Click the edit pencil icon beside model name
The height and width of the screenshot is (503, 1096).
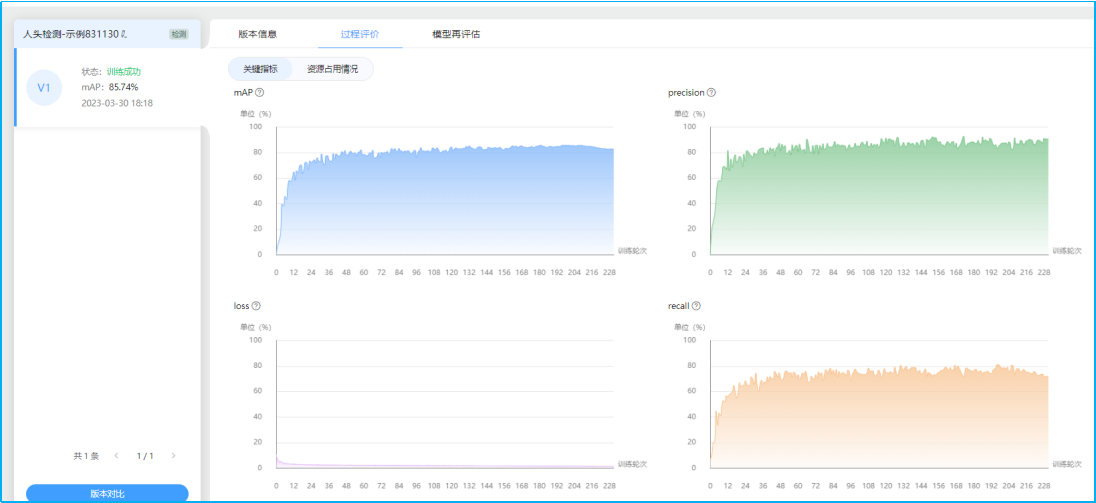point(124,34)
